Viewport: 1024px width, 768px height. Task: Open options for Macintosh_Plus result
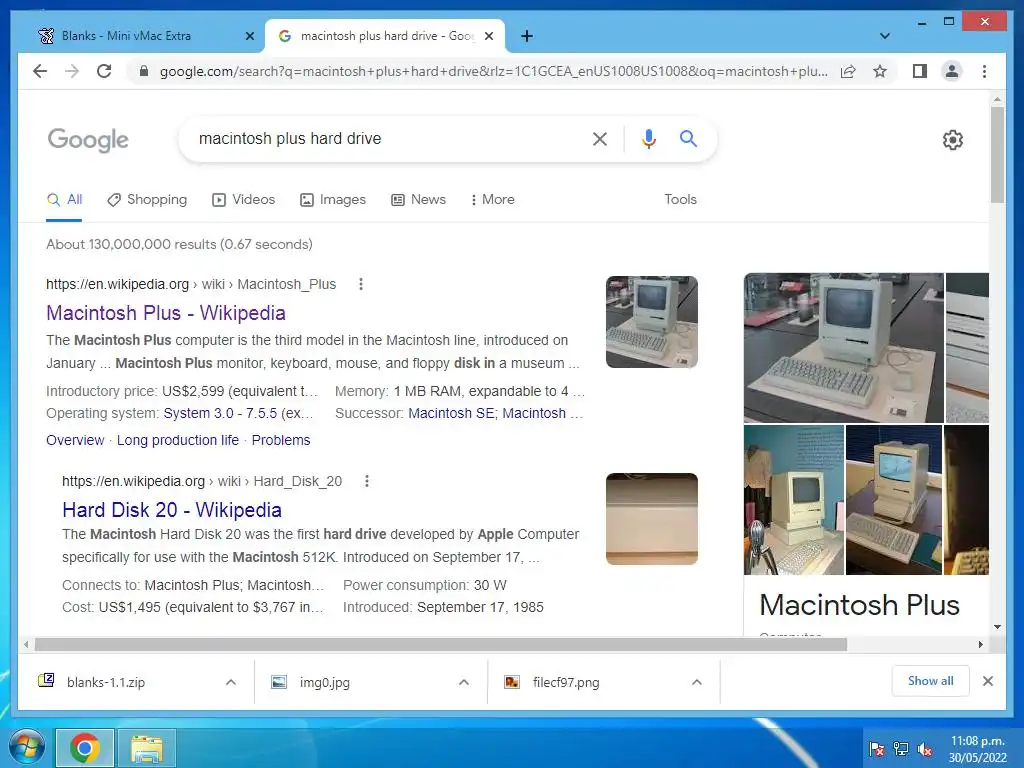(361, 284)
